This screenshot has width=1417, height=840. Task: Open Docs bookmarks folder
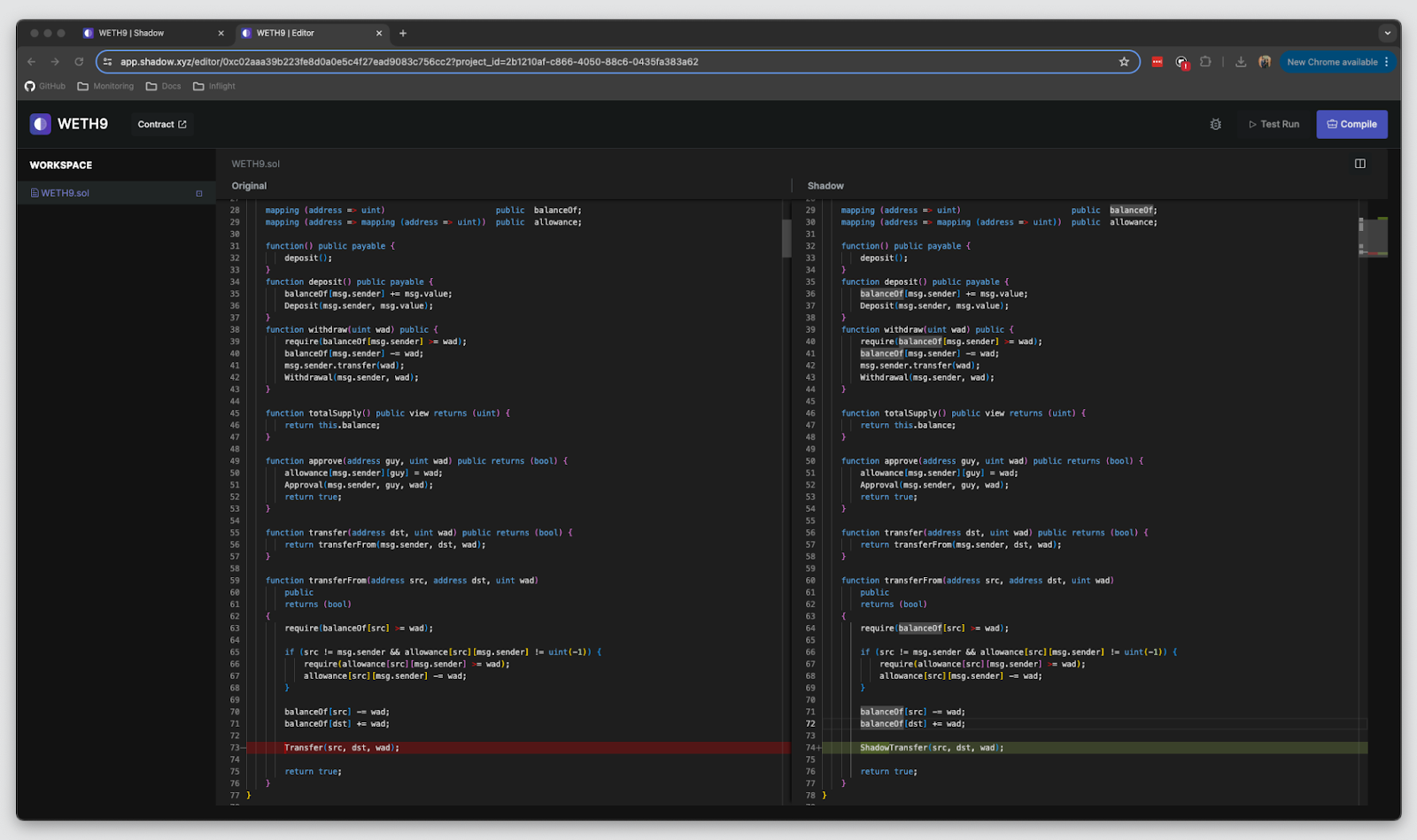163,86
